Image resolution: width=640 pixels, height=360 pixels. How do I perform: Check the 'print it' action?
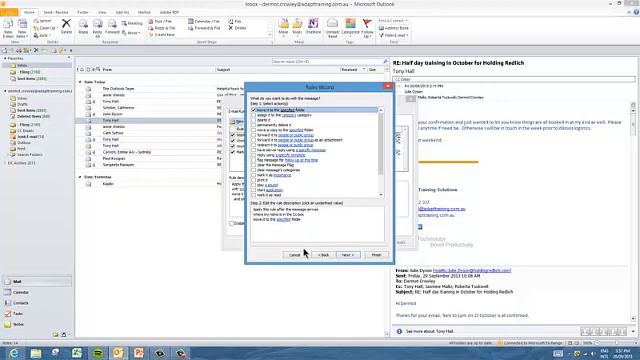[253, 180]
